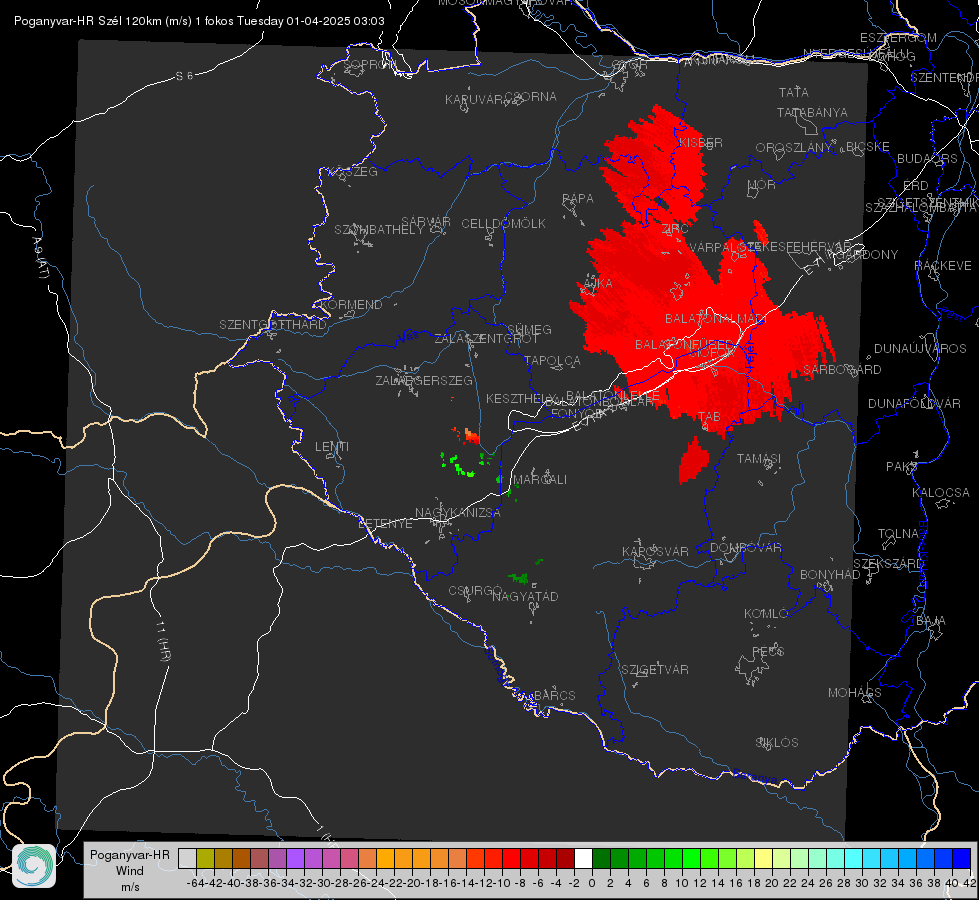The image size is (979, 900).
Task: Click the SZOMBATHELY label
Action: (x=379, y=230)
